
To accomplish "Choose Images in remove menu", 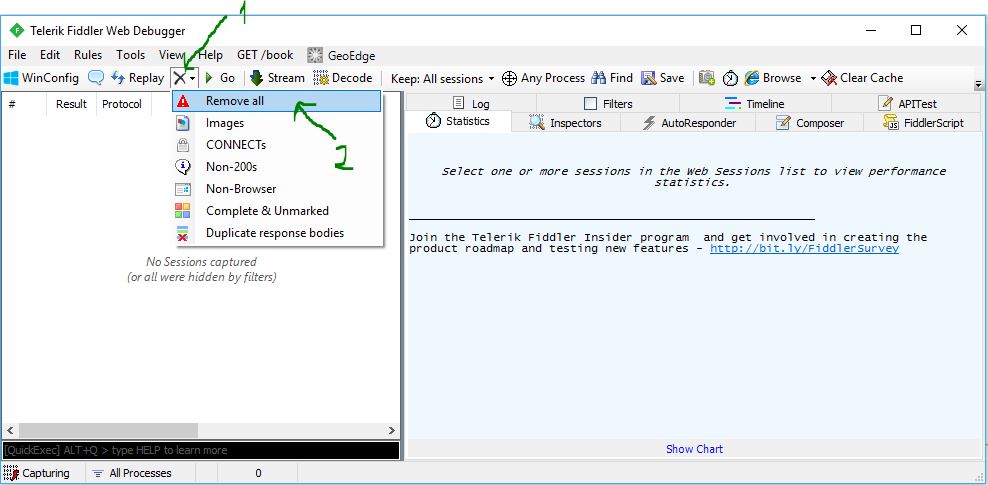I will [277, 123].
